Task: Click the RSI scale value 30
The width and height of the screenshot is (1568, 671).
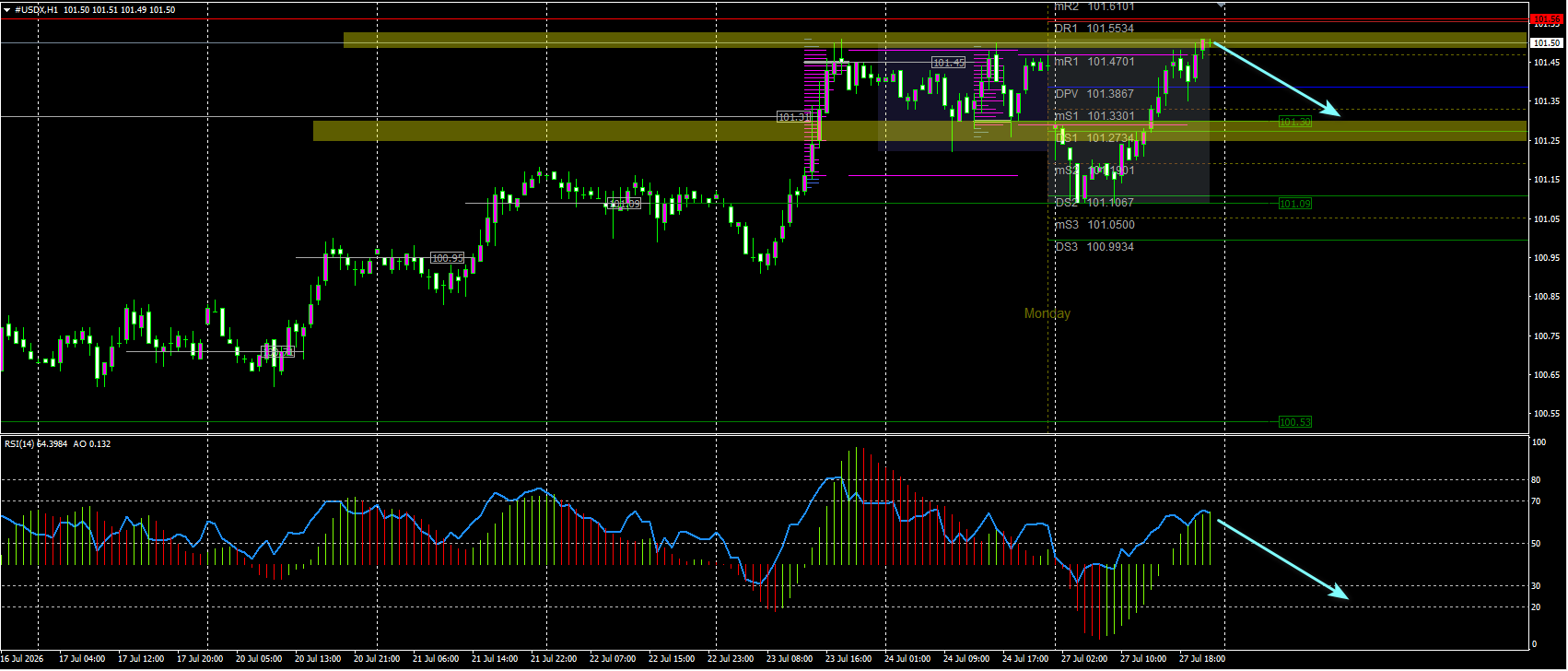Action: 1536,586
